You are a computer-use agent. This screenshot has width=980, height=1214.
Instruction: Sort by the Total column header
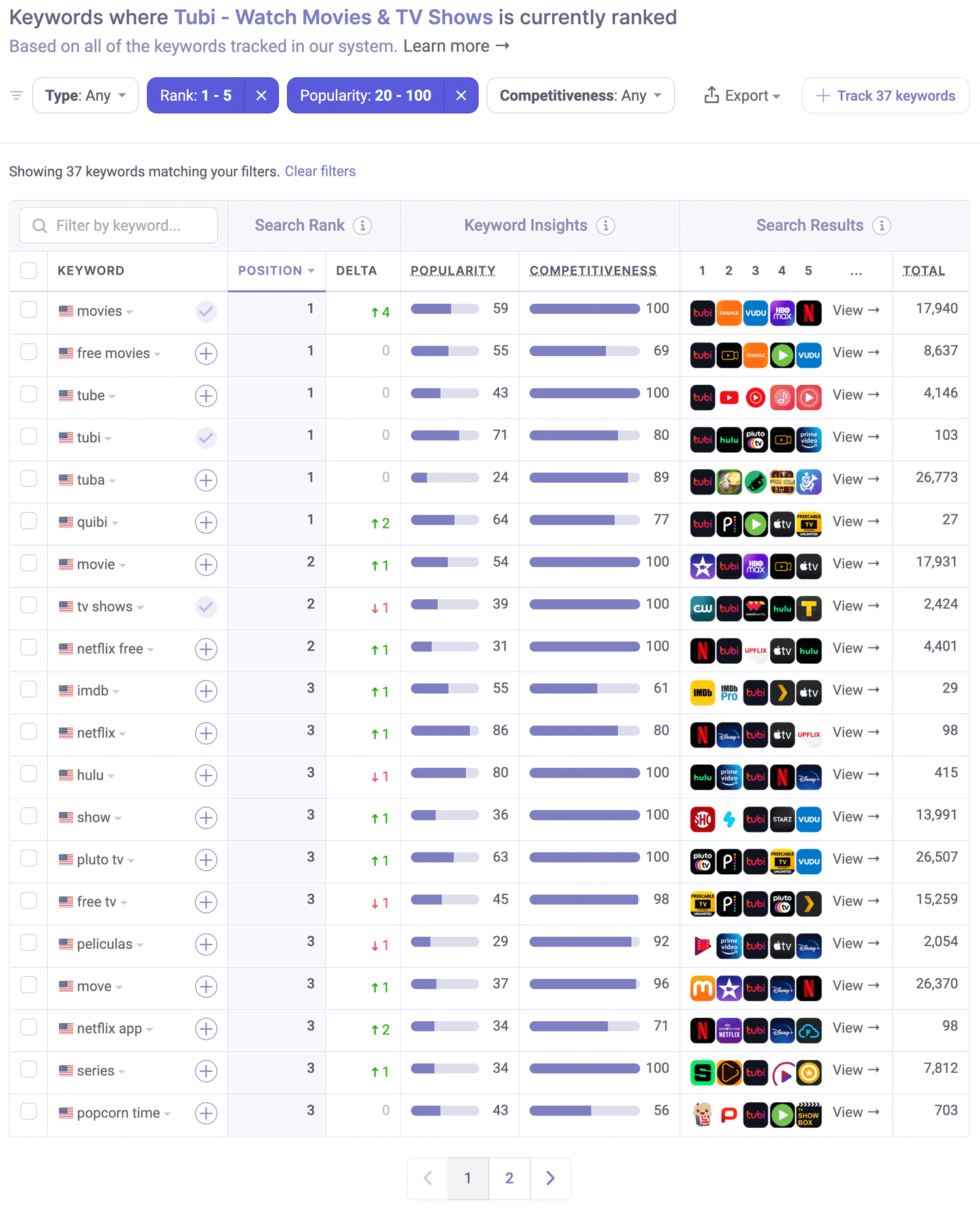pyautogui.click(x=924, y=271)
